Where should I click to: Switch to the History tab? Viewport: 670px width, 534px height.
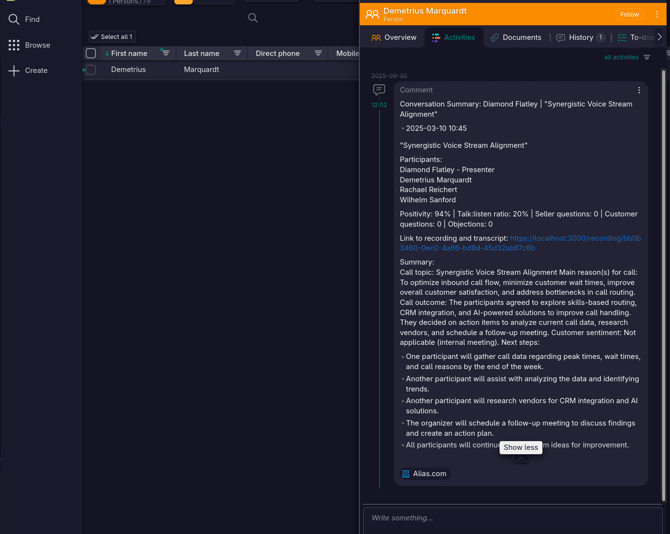(x=580, y=37)
